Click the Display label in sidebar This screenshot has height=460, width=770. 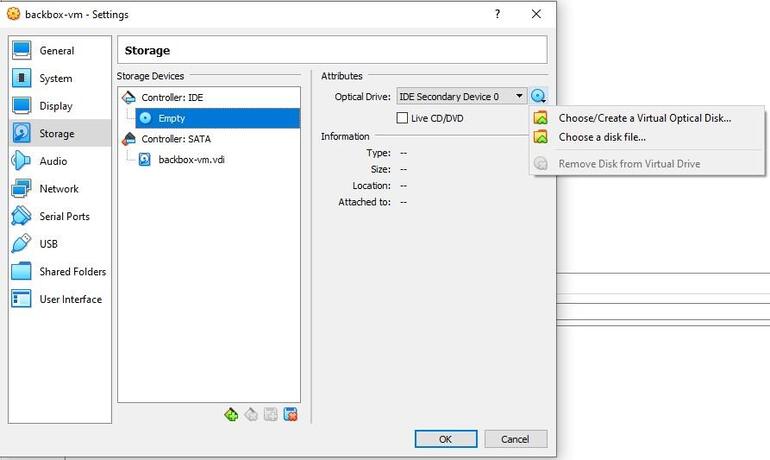click(x=56, y=106)
